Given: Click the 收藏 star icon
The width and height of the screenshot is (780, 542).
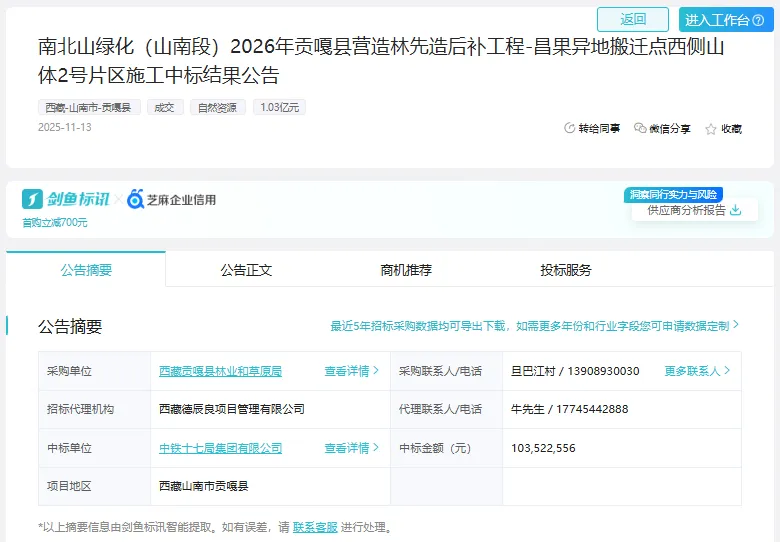Looking at the screenshot, I should (x=711, y=129).
